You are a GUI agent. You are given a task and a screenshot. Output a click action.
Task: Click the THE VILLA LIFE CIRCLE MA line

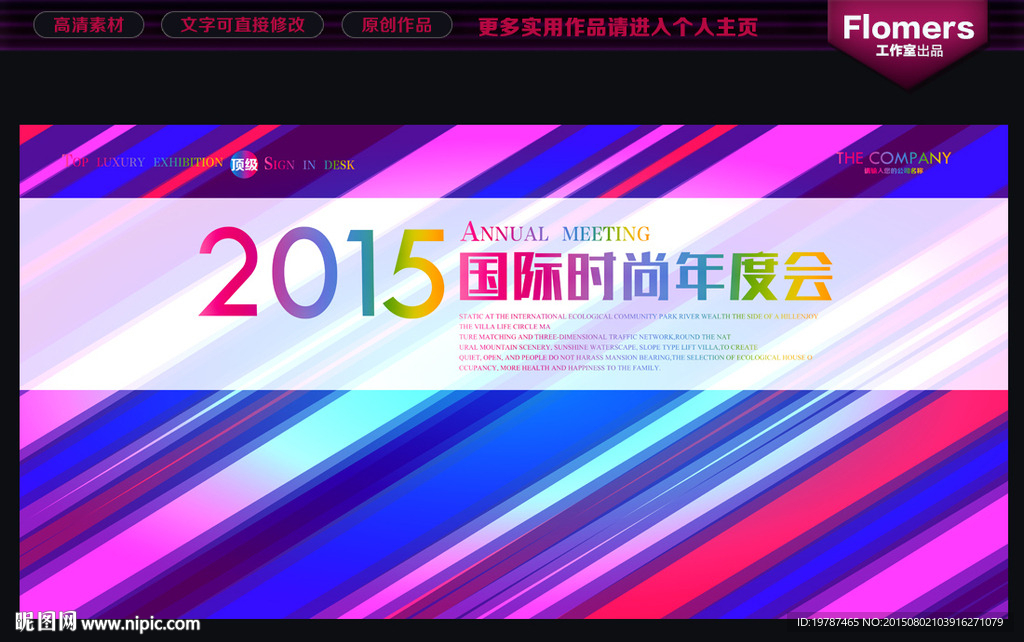505,327
